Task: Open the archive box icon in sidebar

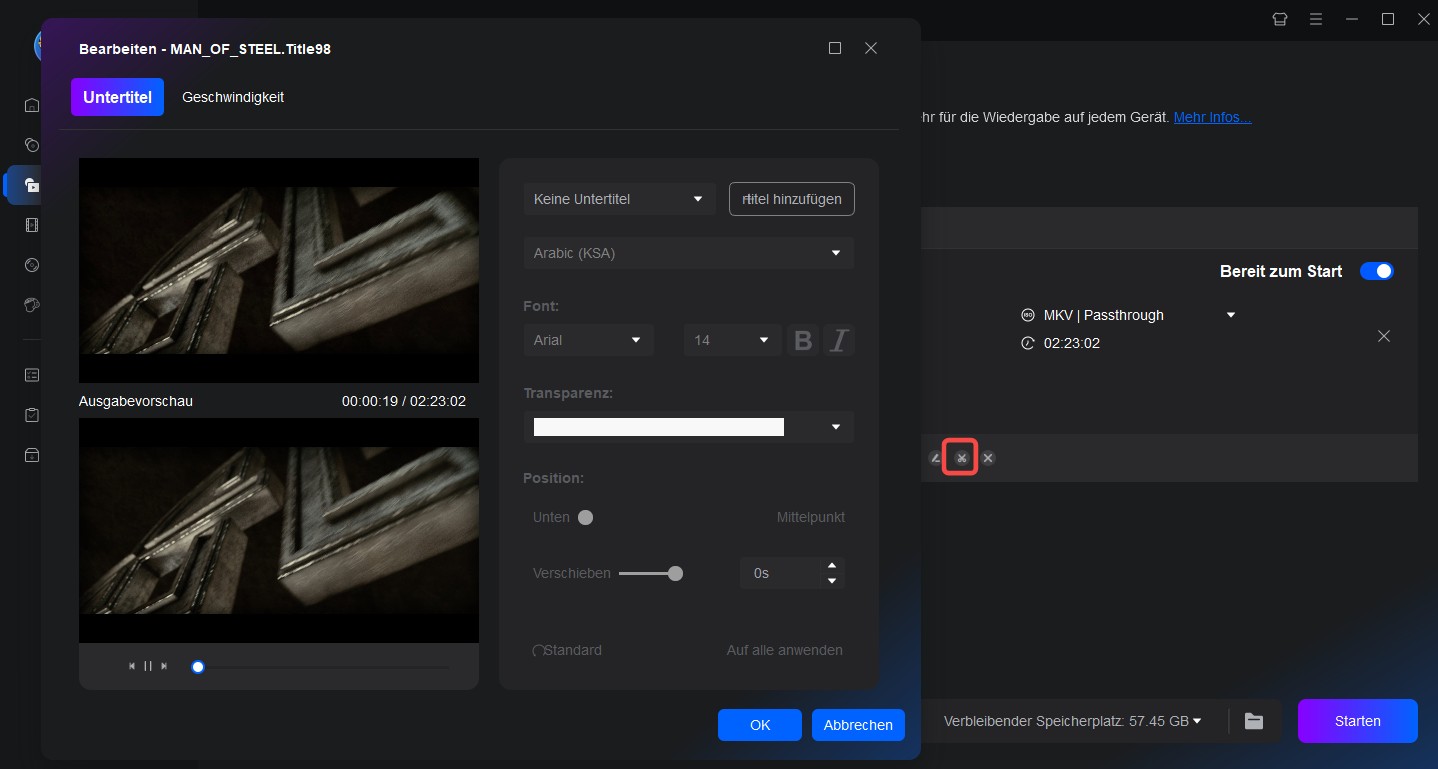Action: coord(32,455)
